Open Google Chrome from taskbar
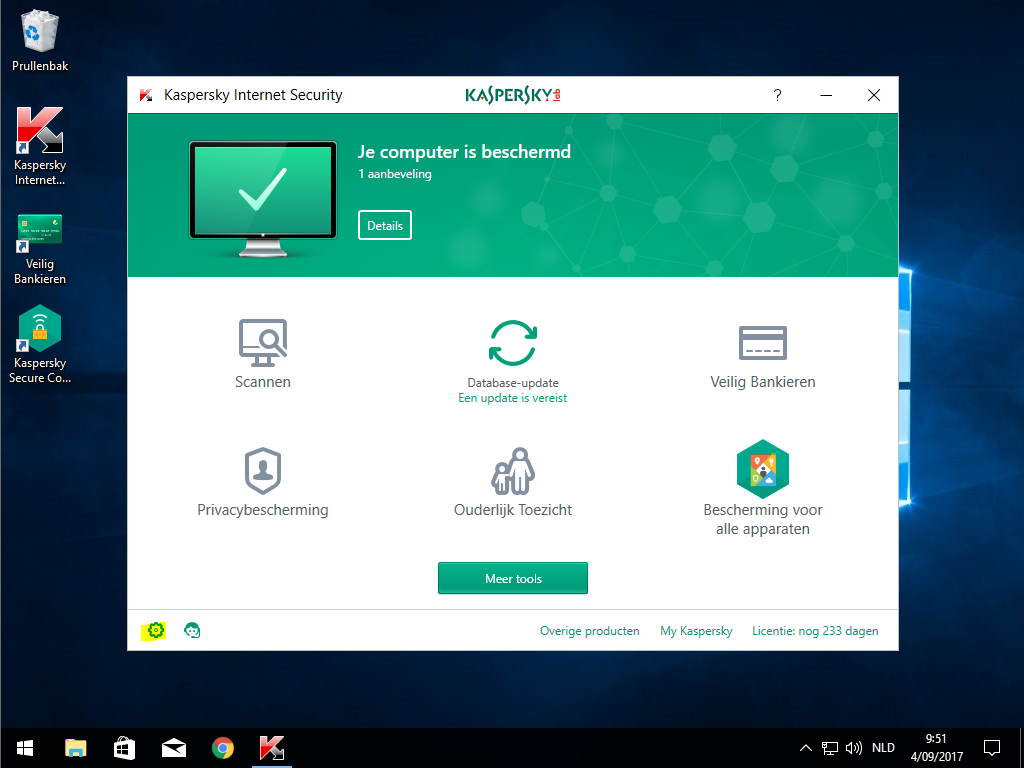The width and height of the screenshot is (1024, 768). tap(223, 748)
